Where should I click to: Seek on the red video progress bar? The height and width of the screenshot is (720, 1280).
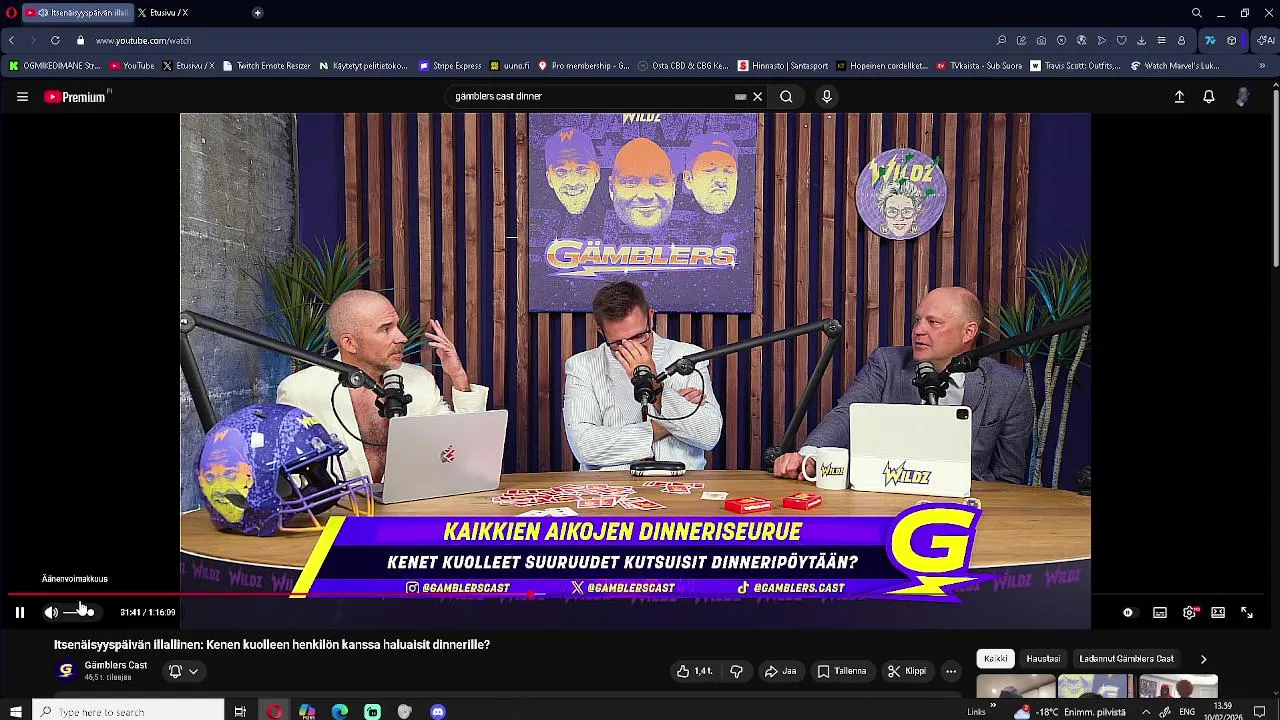coord(635,594)
